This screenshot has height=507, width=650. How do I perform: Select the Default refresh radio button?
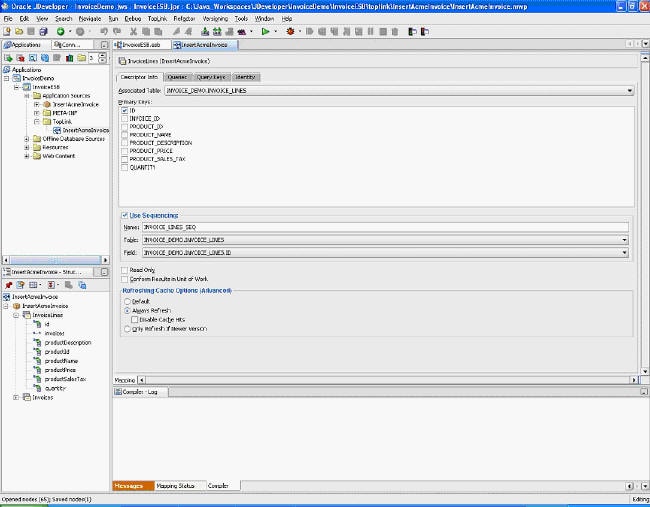(127, 301)
